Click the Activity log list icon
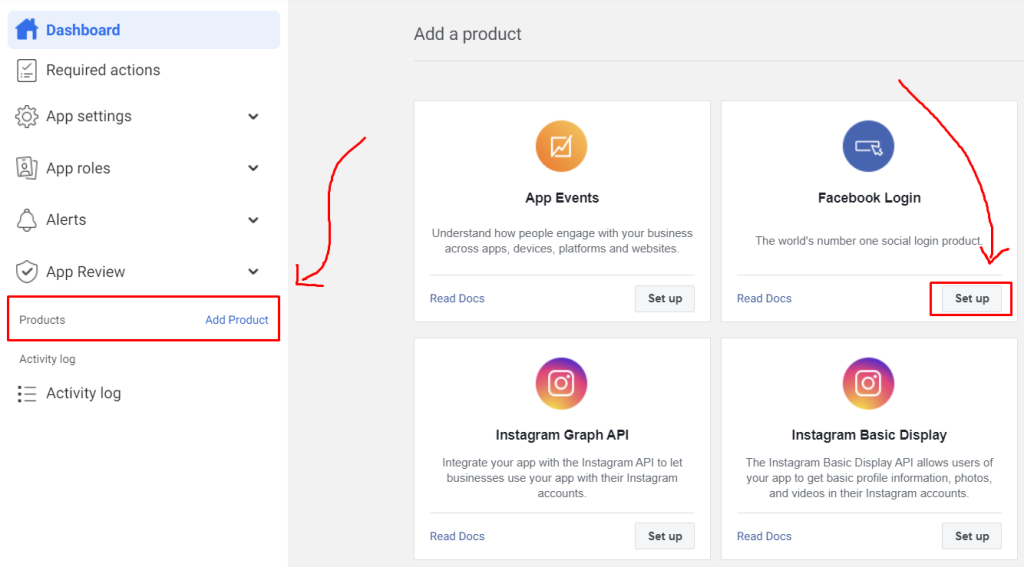Image resolution: width=1024 pixels, height=567 pixels. click(27, 393)
